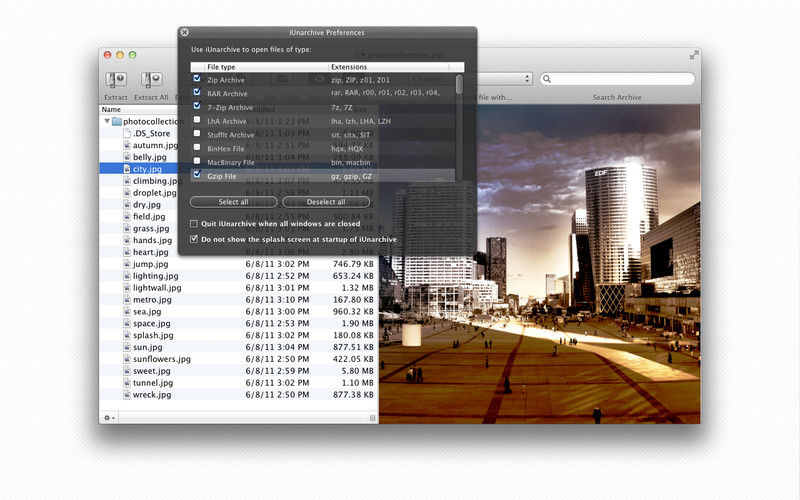Enable the MacBinary File checkbox
The image size is (800, 500).
coord(197,161)
